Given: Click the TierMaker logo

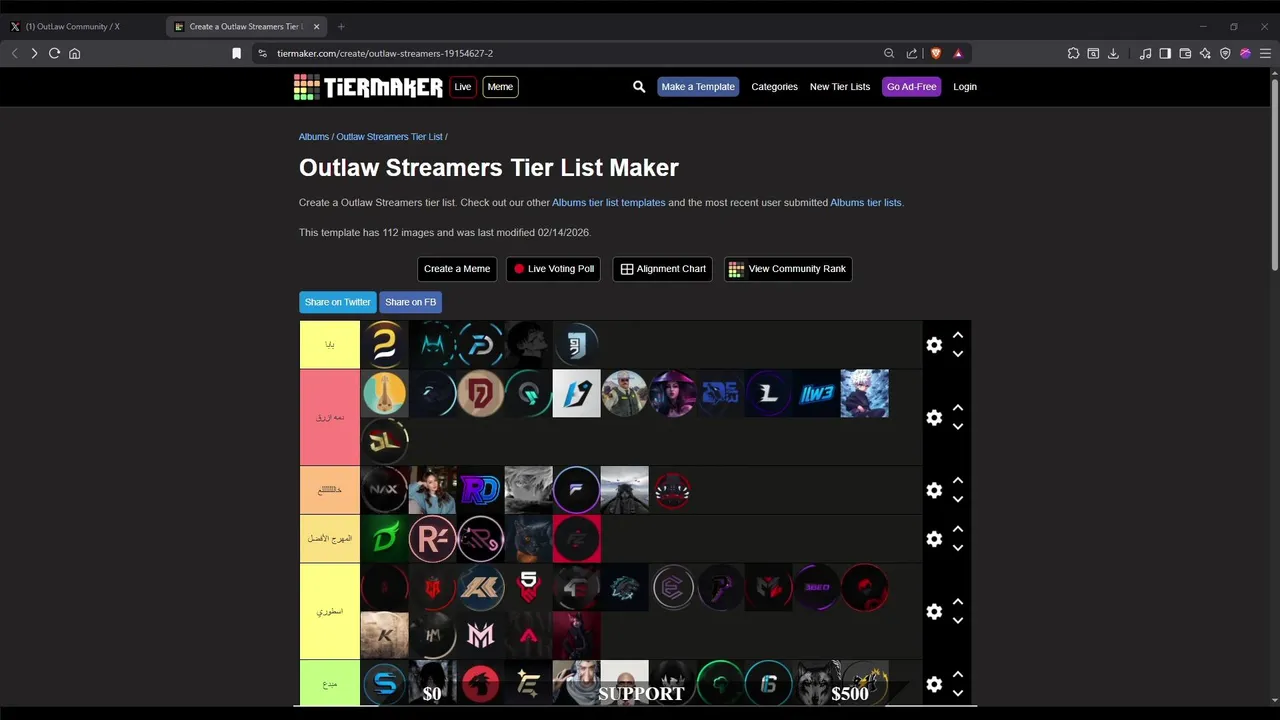Looking at the screenshot, I should tap(368, 87).
